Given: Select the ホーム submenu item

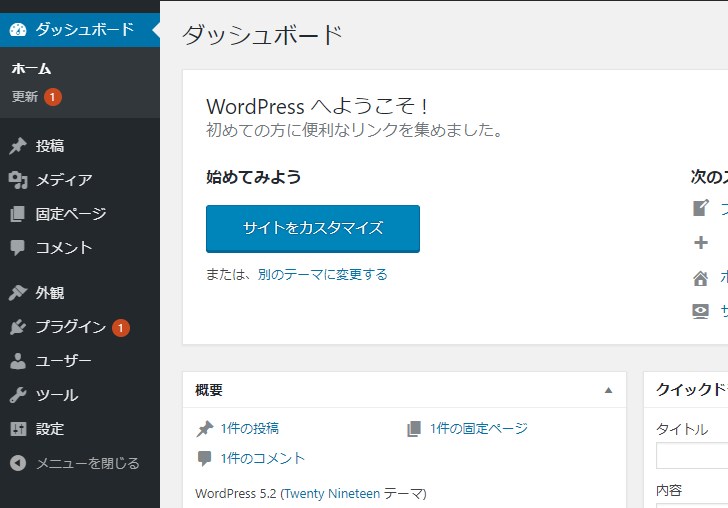Looking at the screenshot, I should tap(31, 69).
